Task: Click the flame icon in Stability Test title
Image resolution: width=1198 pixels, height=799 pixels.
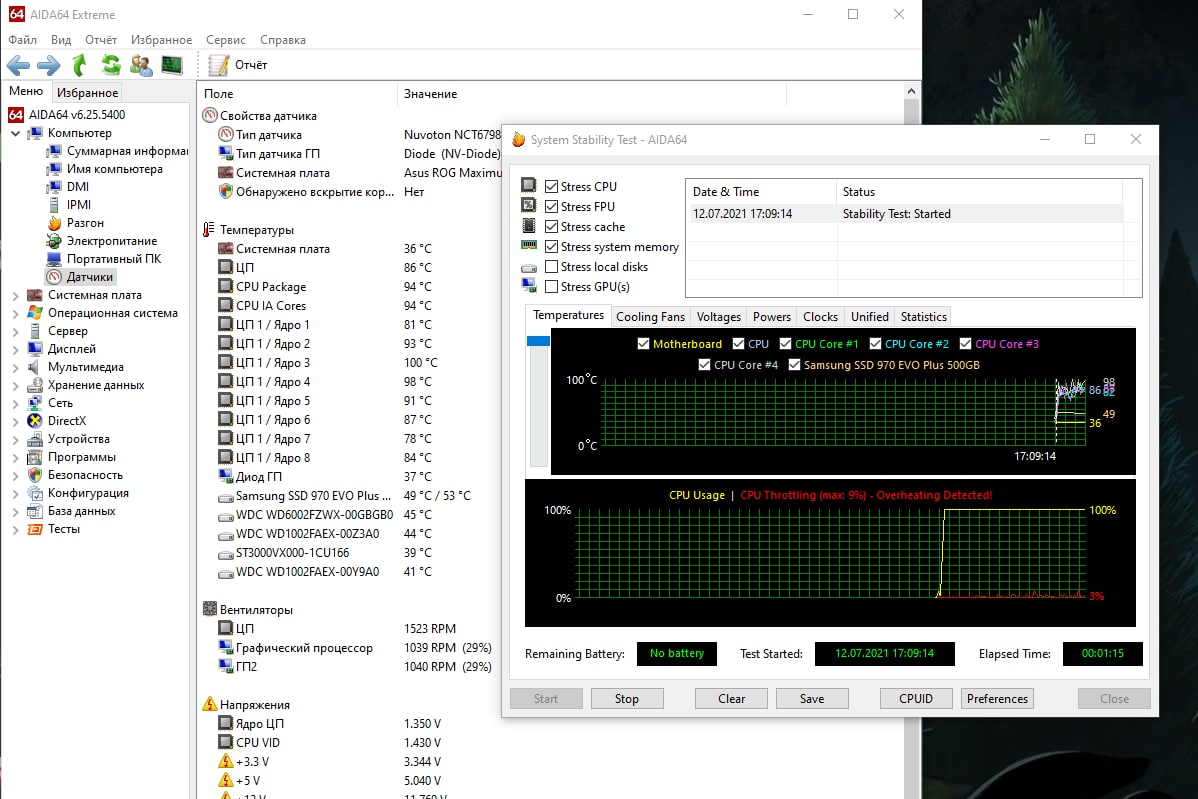Action: 519,139
